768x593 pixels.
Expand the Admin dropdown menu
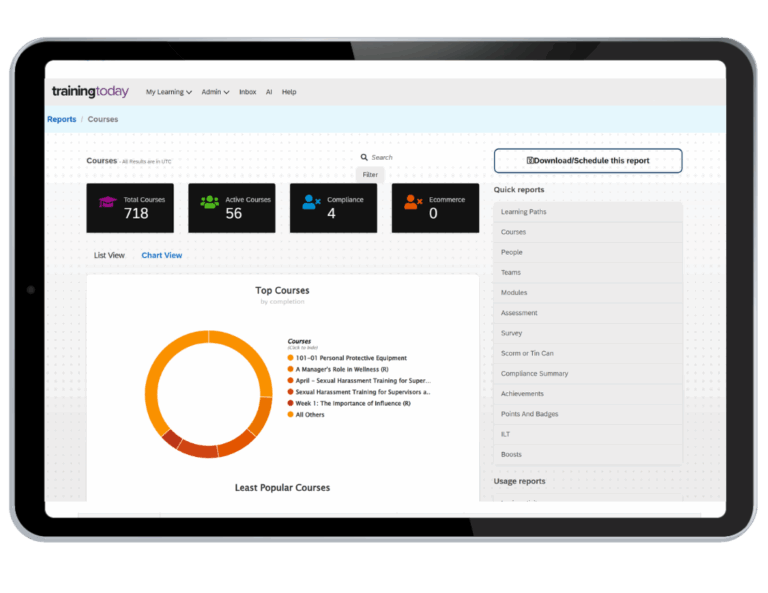[x=215, y=92]
